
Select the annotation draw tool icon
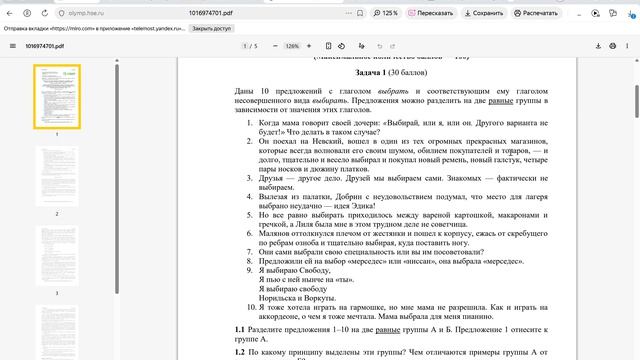(x=361, y=46)
